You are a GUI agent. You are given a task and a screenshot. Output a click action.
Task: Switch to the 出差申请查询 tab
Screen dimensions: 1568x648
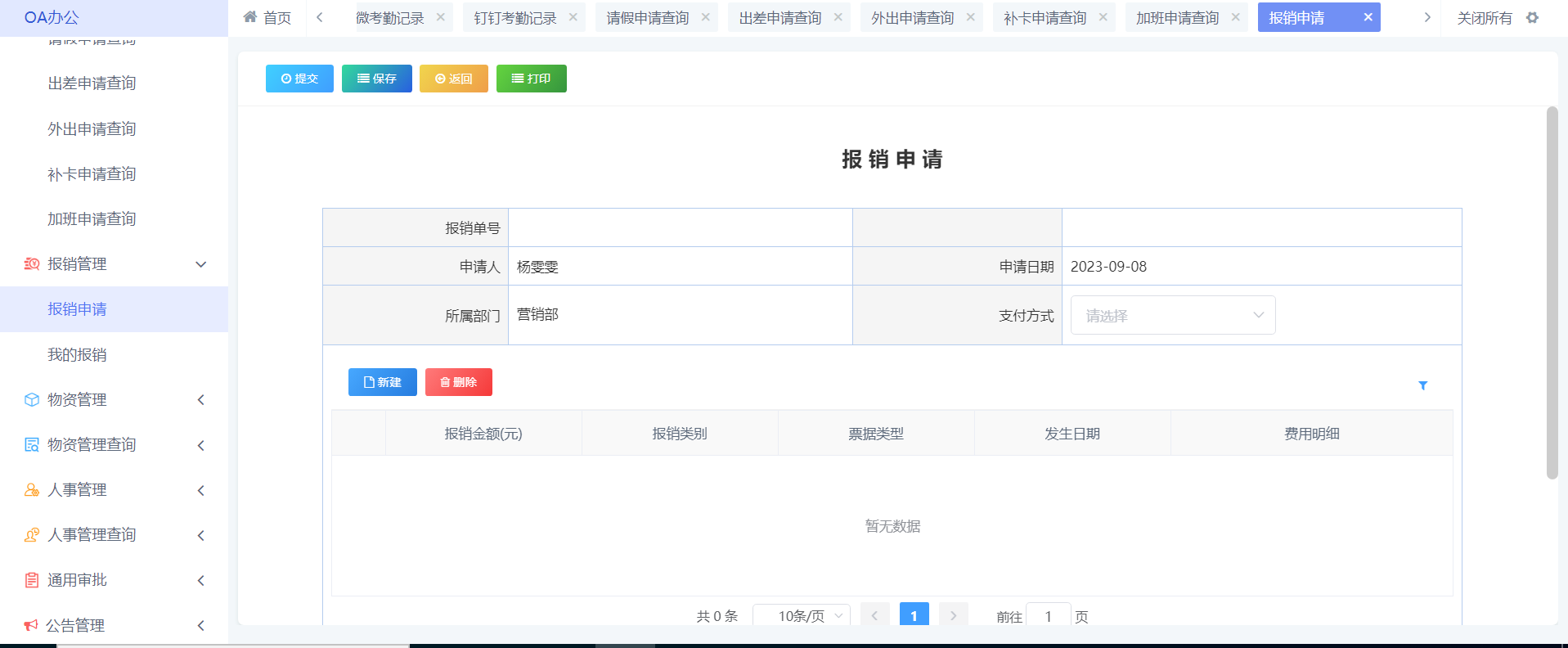(x=780, y=18)
